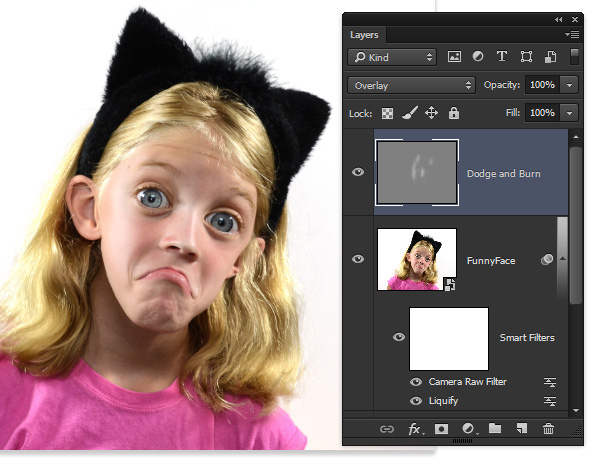The image size is (600, 458).
Task: Toggle Camera Raw Filter visibility
Action: pyautogui.click(x=416, y=382)
